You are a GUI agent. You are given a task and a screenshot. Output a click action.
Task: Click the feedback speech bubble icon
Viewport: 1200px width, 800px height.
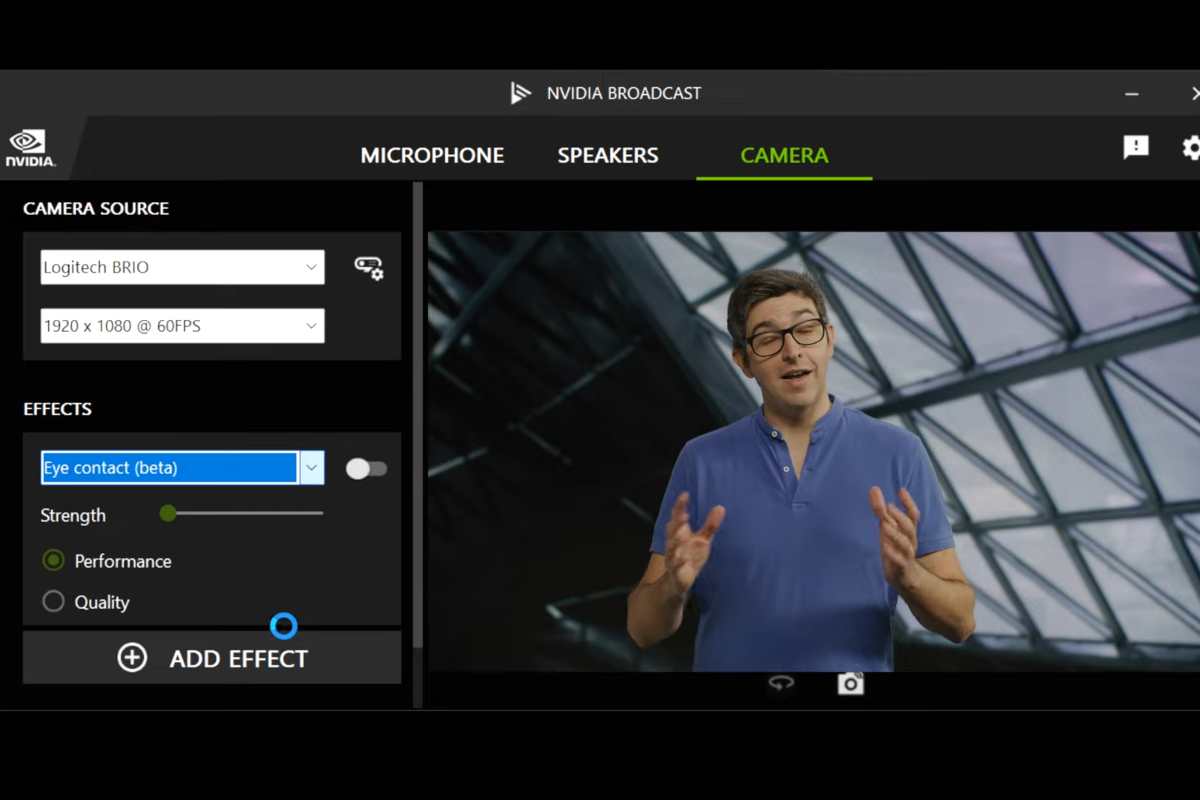click(1136, 148)
